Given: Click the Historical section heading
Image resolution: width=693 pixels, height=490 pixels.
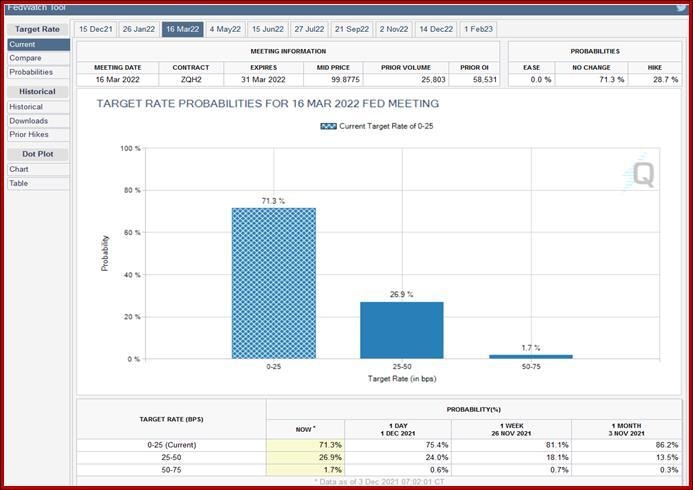Looking at the screenshot, I should pyautogui.click(x=38, y=92).
